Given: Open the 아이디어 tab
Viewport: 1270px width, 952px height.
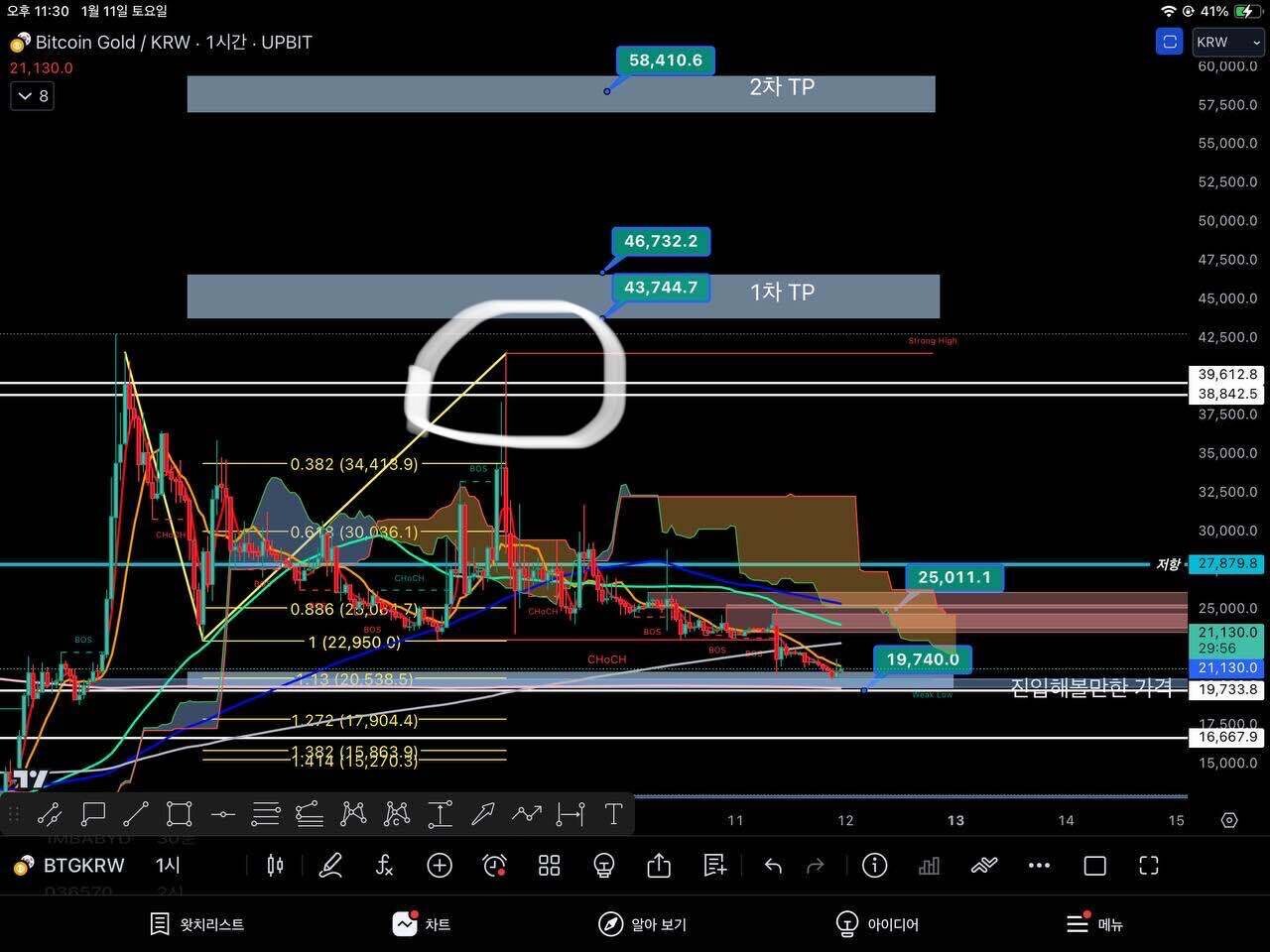Looking at the screenshot, I should click(877, 924).
